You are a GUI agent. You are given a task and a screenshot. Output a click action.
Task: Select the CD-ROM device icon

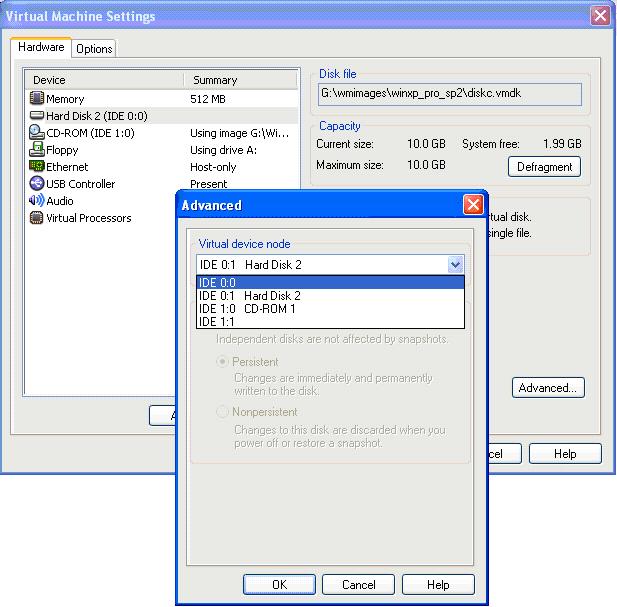point(37,133)
